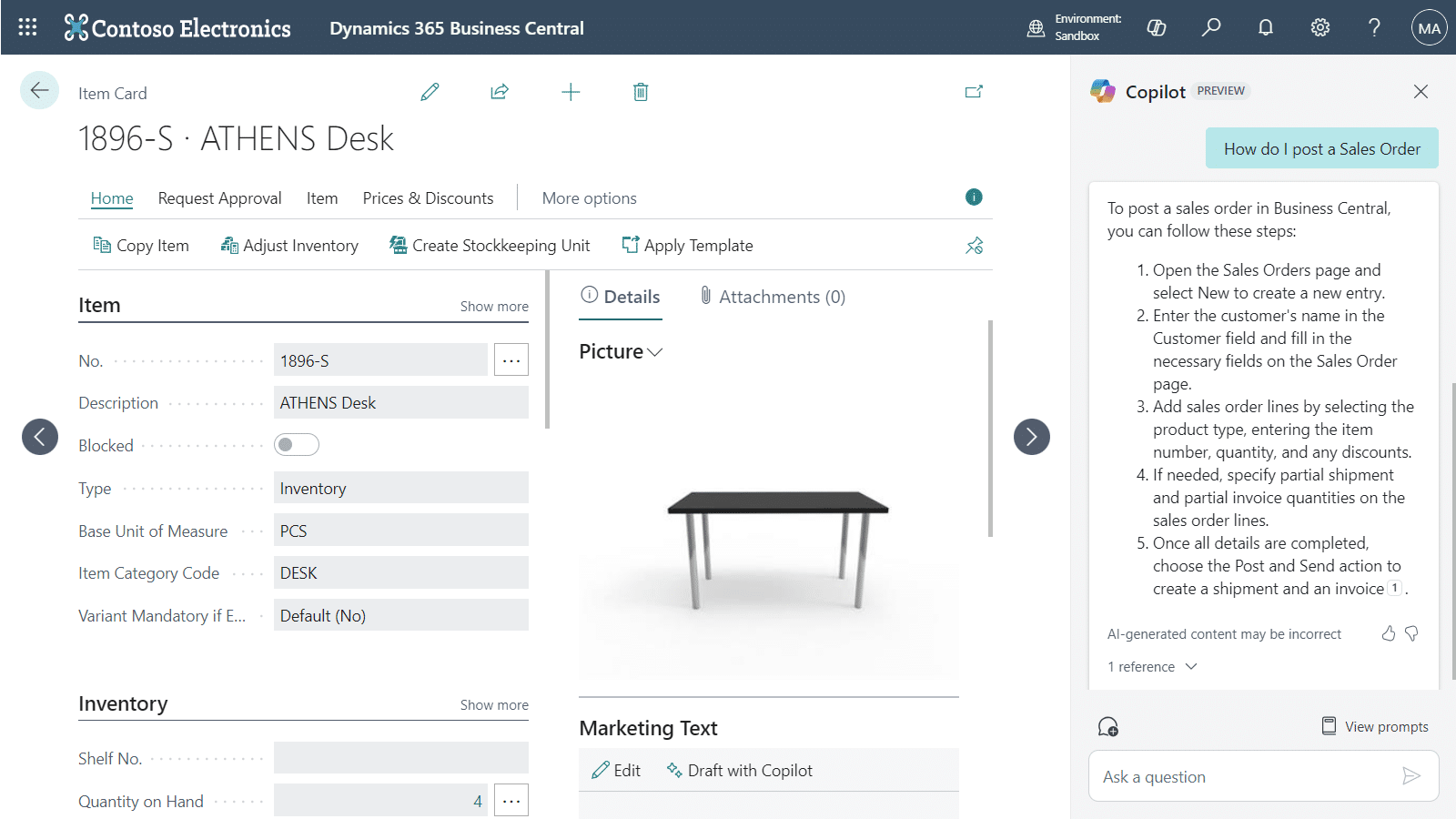Open the MA user account menu
Image resolution: width=1456 pixels, height=819 pixels.
(1429, 27)
